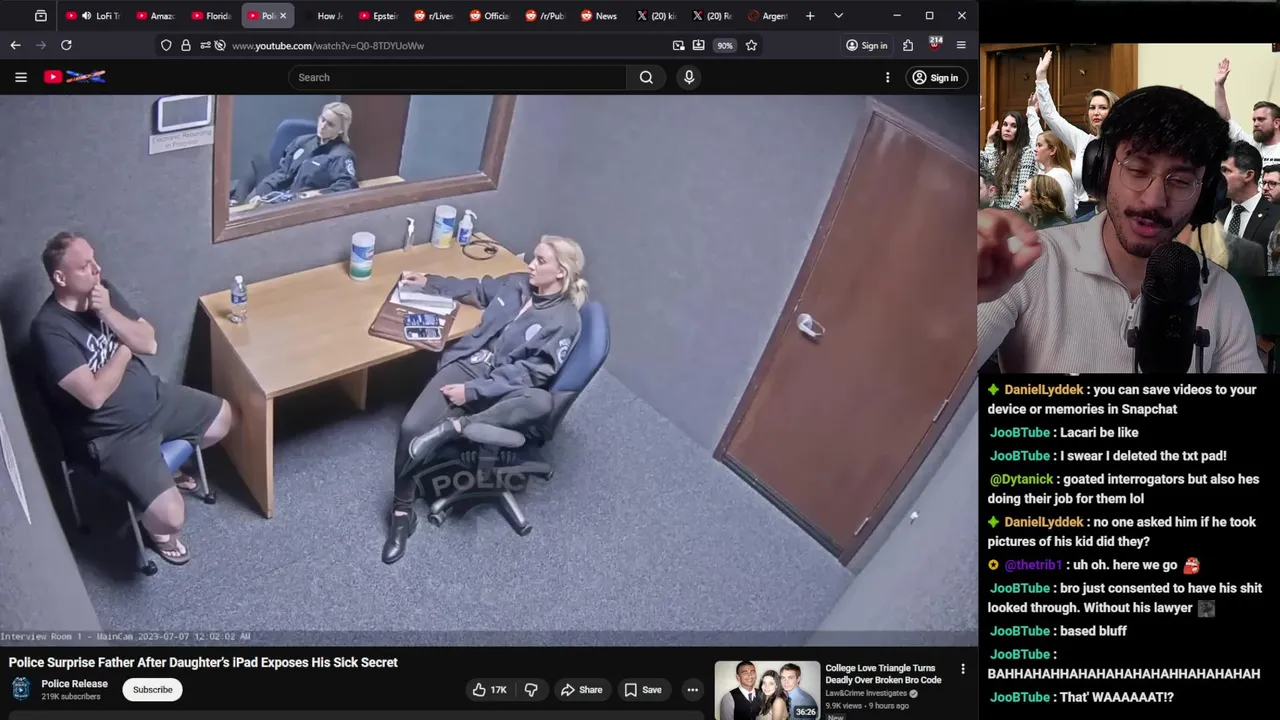Focus the YouTube Search field
Screen dimensions: 1280x720
coord(458,77)
